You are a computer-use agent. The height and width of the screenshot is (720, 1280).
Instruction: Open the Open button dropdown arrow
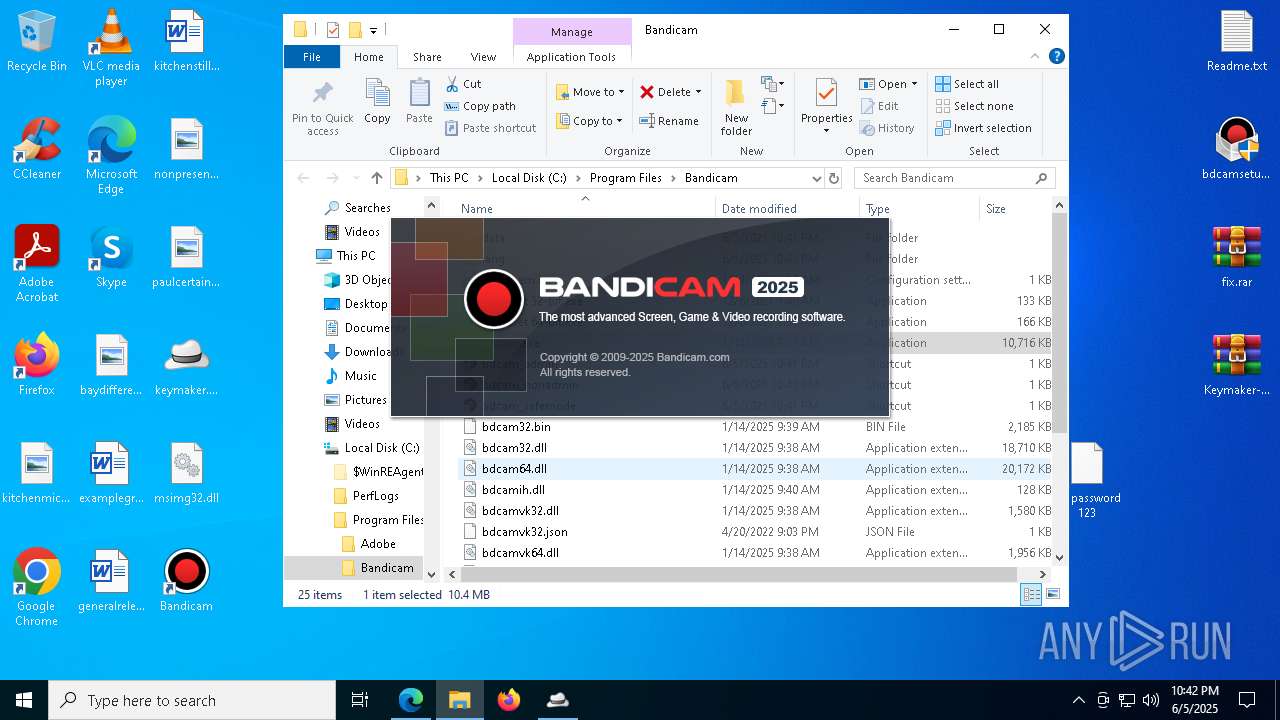(x=914, y=84)
